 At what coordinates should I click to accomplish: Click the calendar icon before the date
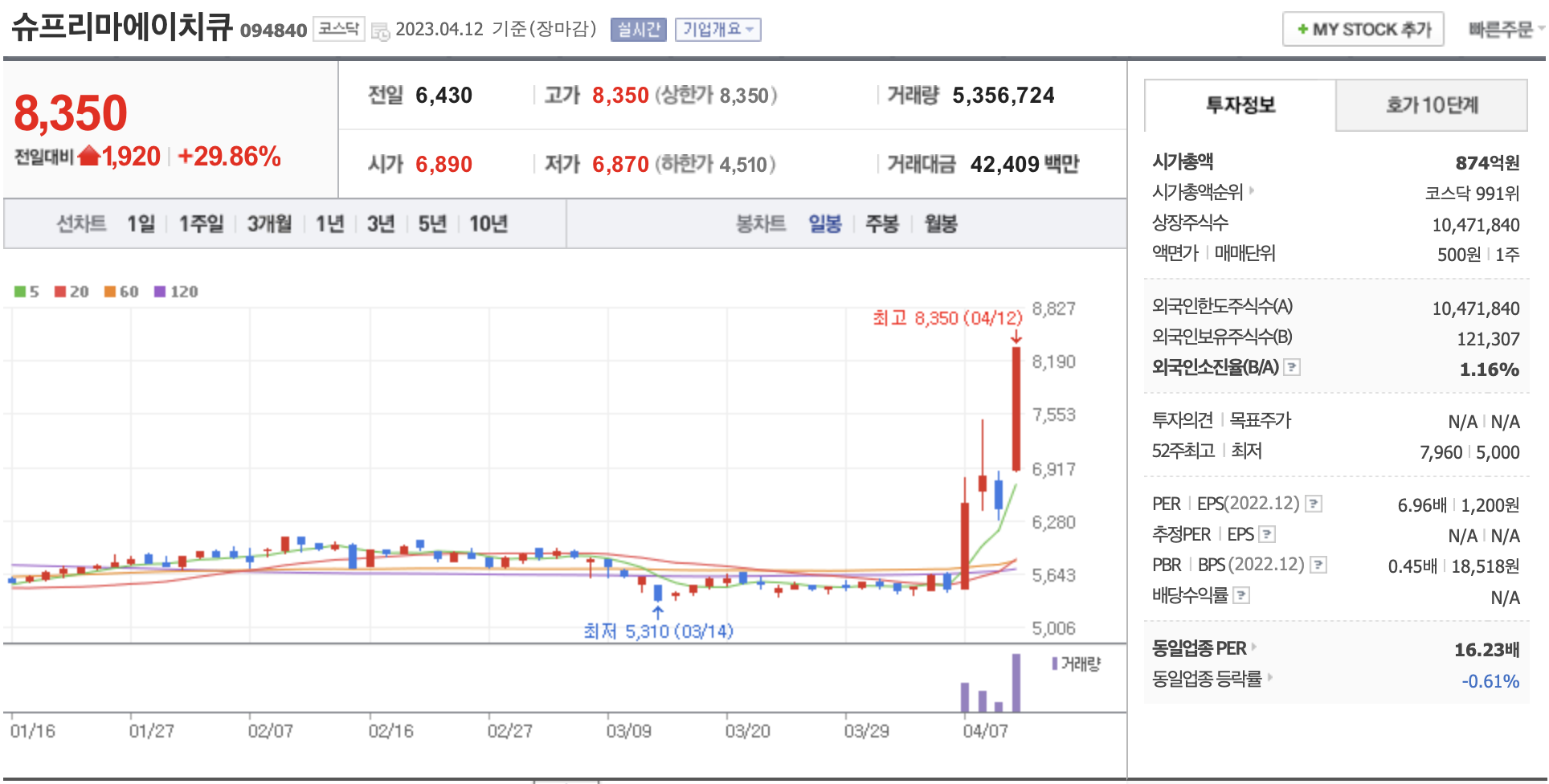(380, 31)
